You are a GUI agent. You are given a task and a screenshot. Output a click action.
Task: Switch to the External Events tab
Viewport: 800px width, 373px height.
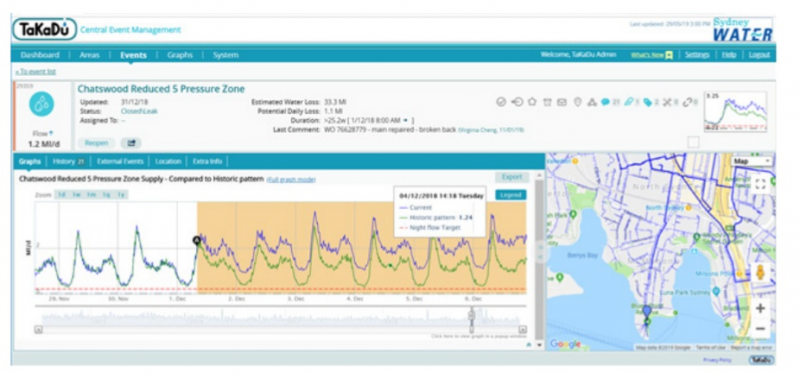pyautogui.click(x=120, y=161)
